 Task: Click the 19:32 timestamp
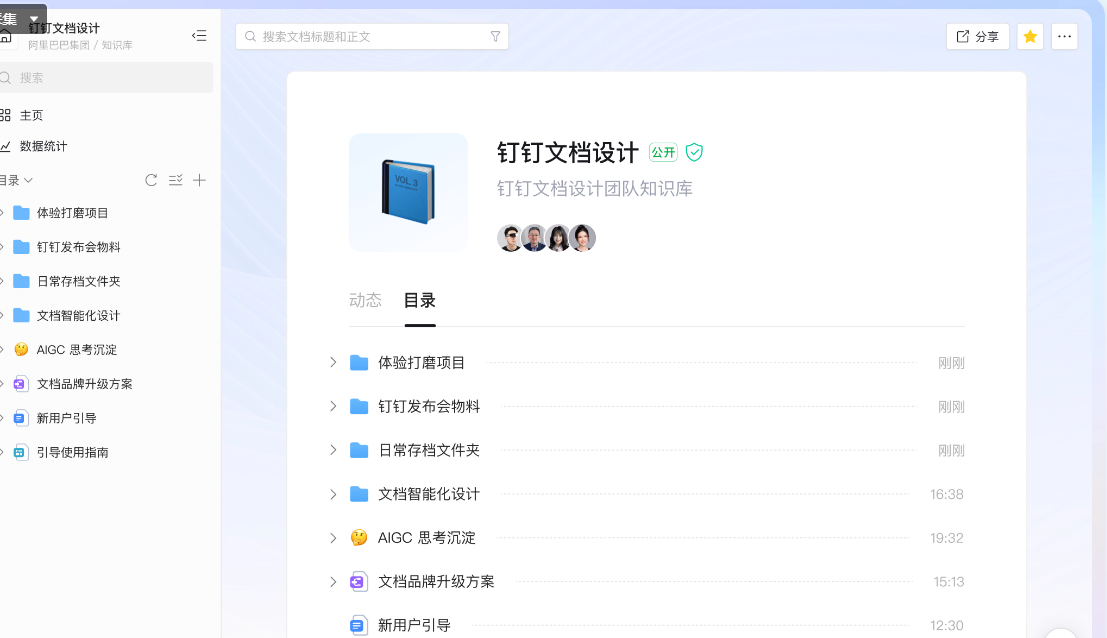point(947,538)
